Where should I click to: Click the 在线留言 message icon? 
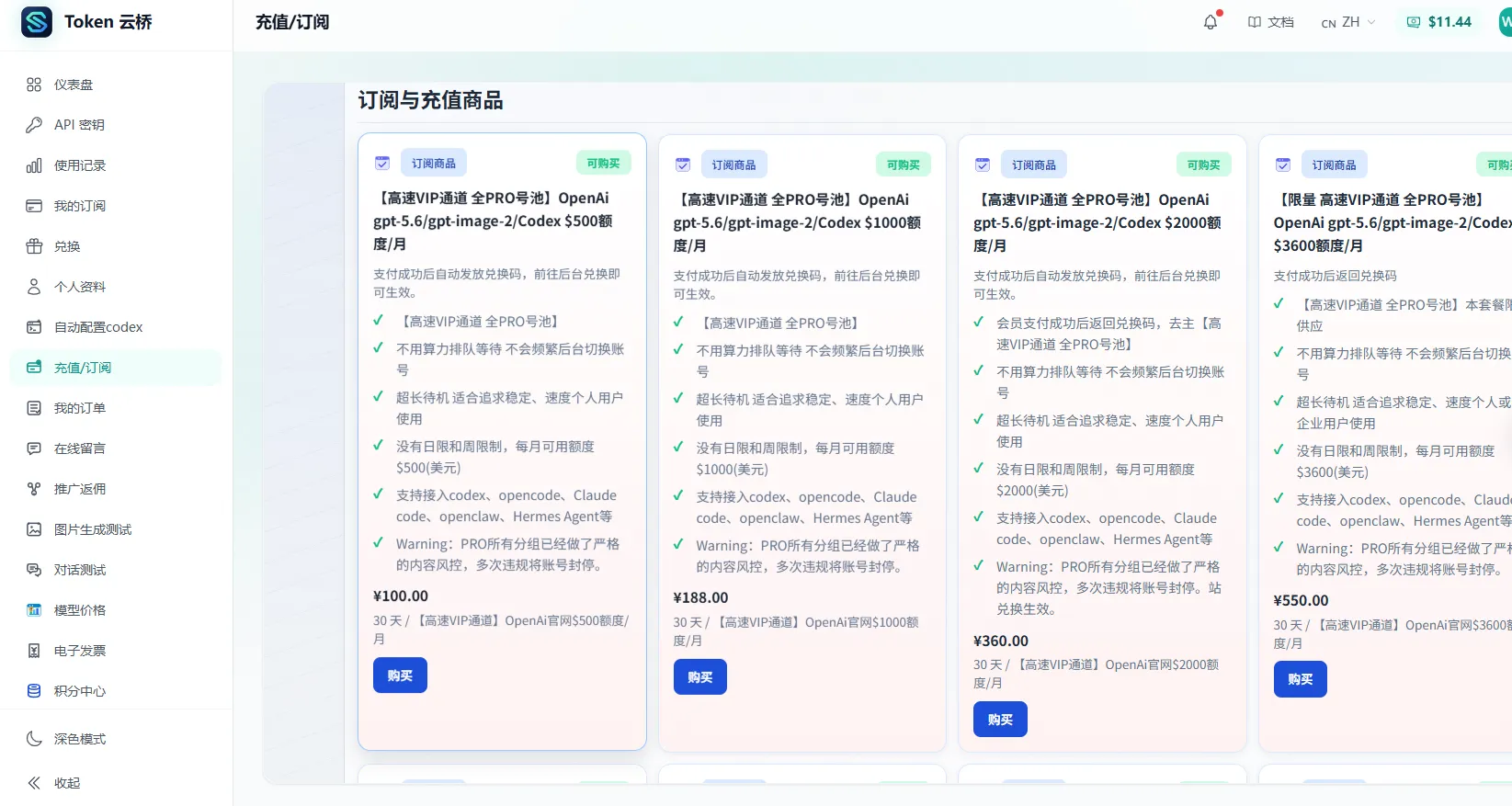pyautogui.click(x=34, y=448)
